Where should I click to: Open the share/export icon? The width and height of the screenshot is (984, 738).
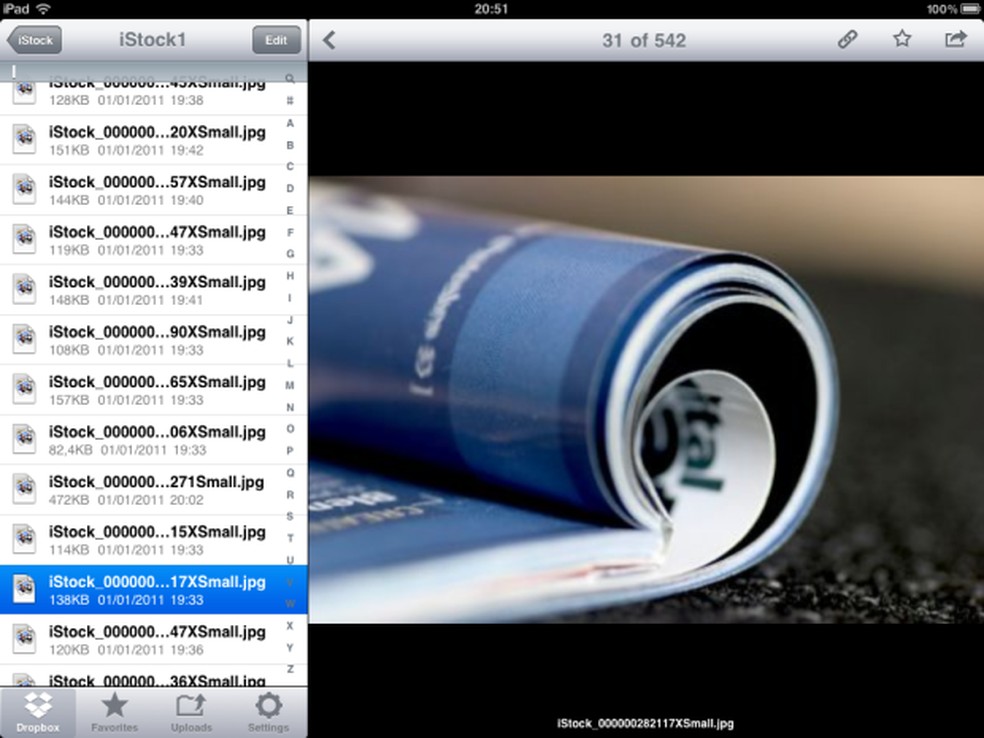click(x=956, y=40)
